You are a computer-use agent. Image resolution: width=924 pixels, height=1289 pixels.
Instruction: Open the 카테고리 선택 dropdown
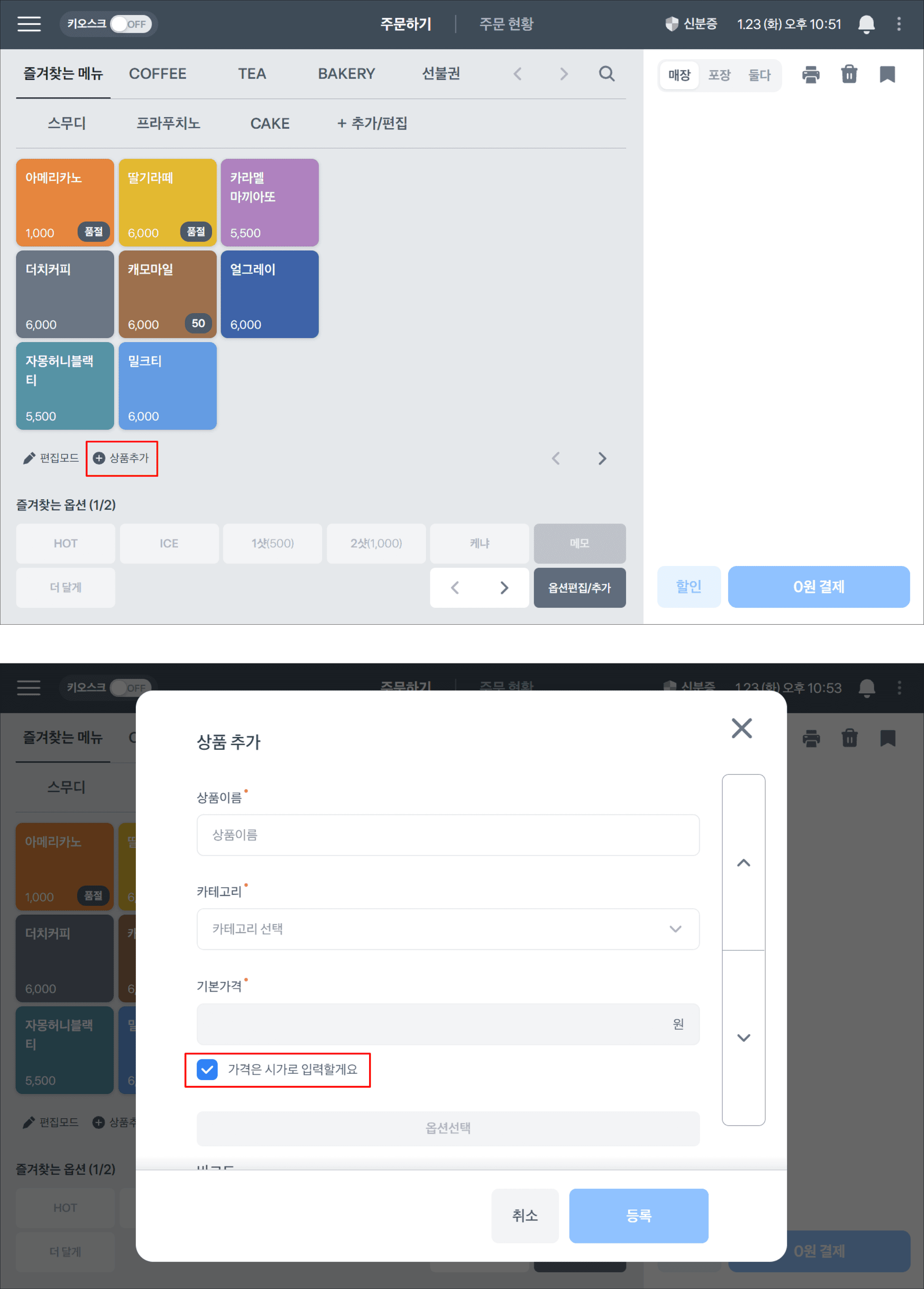(x=448, y=929)
